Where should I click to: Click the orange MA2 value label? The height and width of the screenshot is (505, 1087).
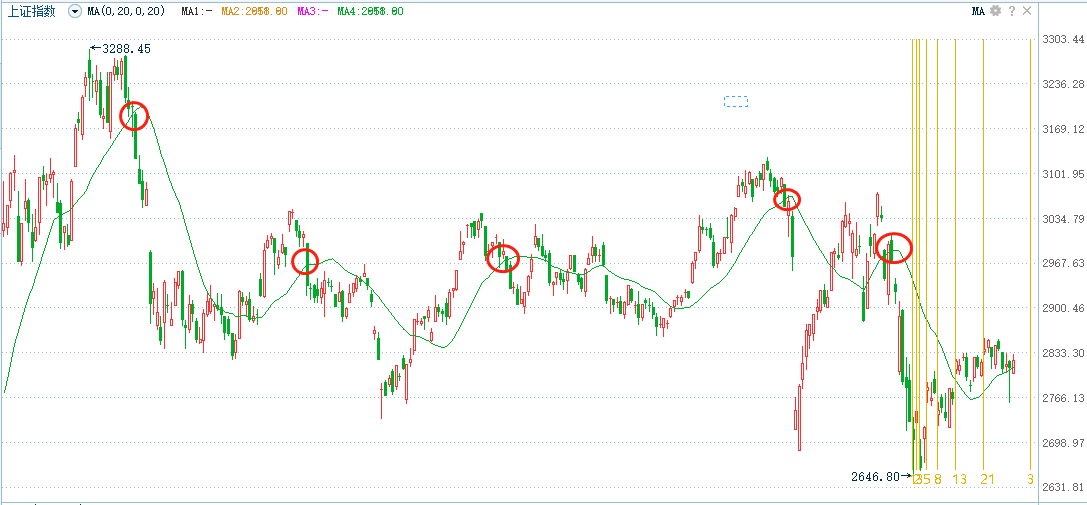tap(254, 12)
